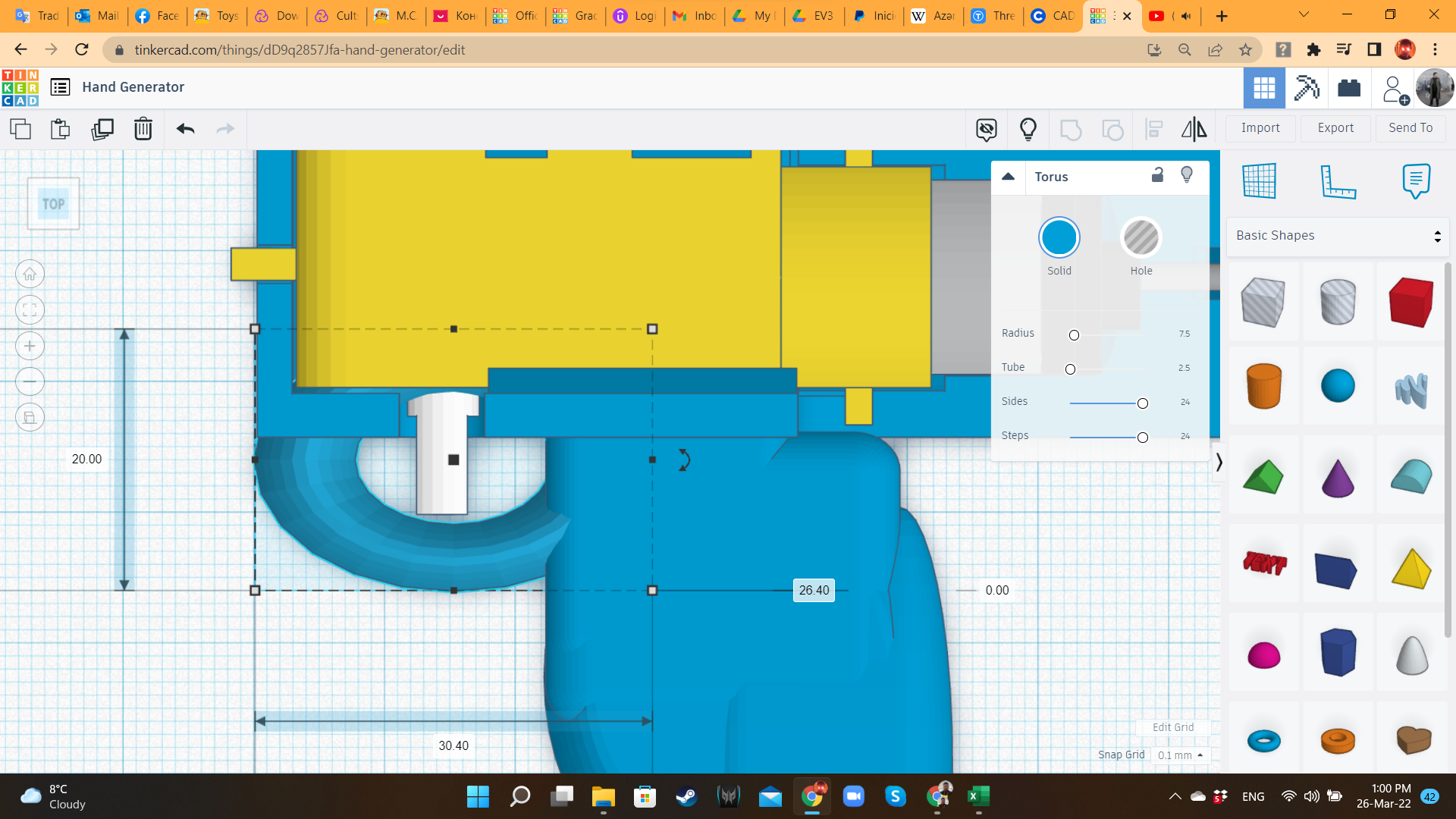Click the Home view icon
Image resolution: width=1456 pixels, height=819 pixels.
click(30, 274)
